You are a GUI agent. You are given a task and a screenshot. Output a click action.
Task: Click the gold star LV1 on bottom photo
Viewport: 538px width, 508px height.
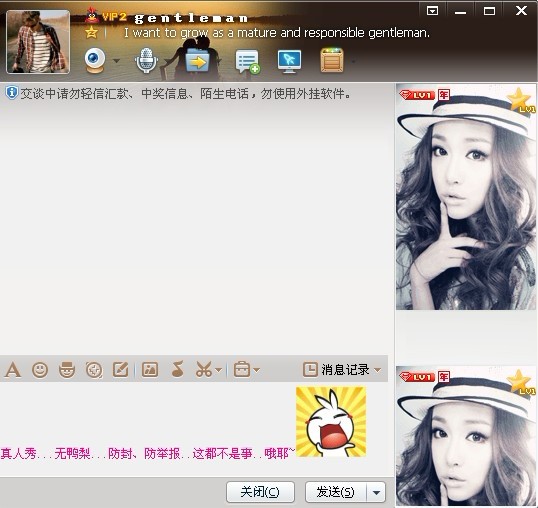[521, 383]
